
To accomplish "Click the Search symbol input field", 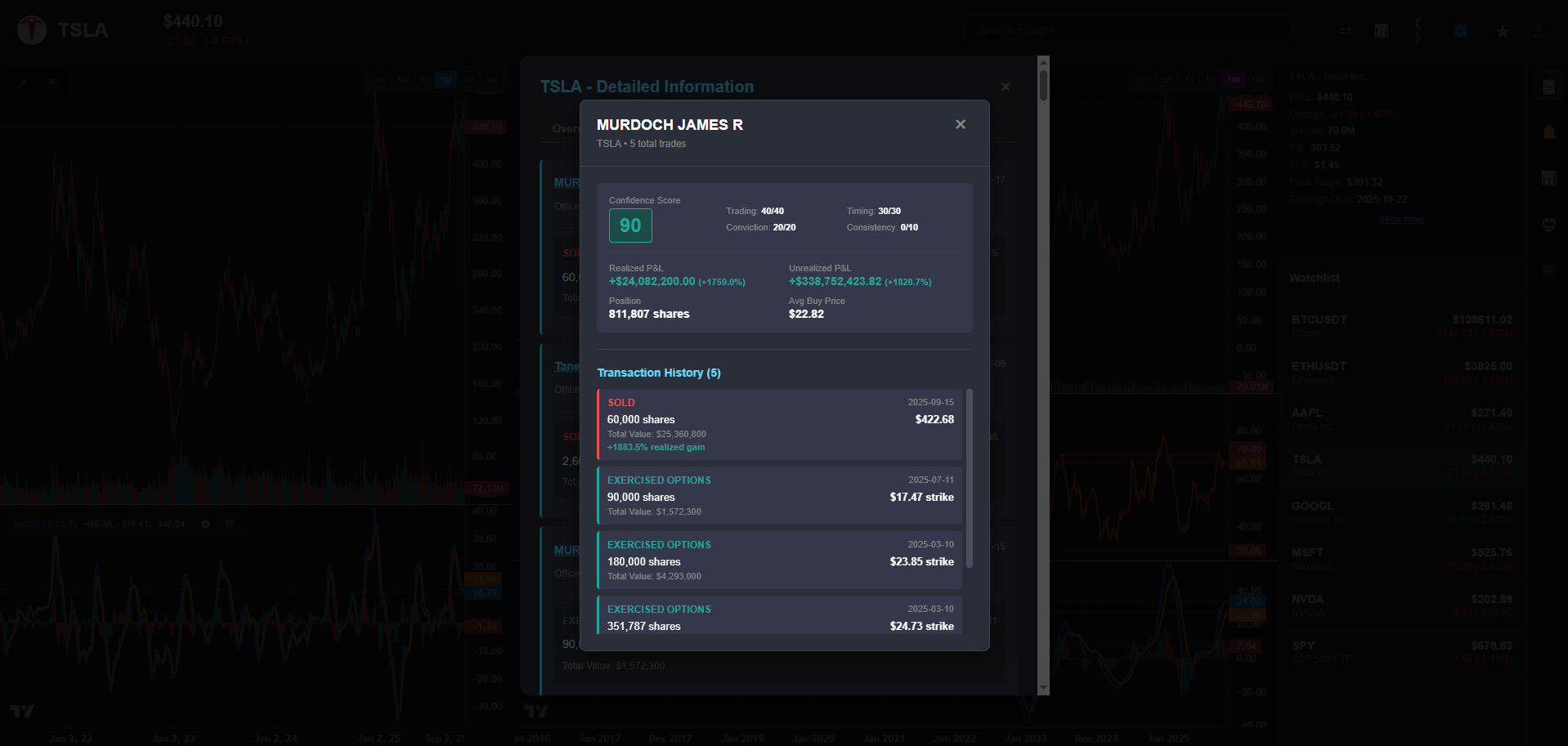I will point(1128,31).
